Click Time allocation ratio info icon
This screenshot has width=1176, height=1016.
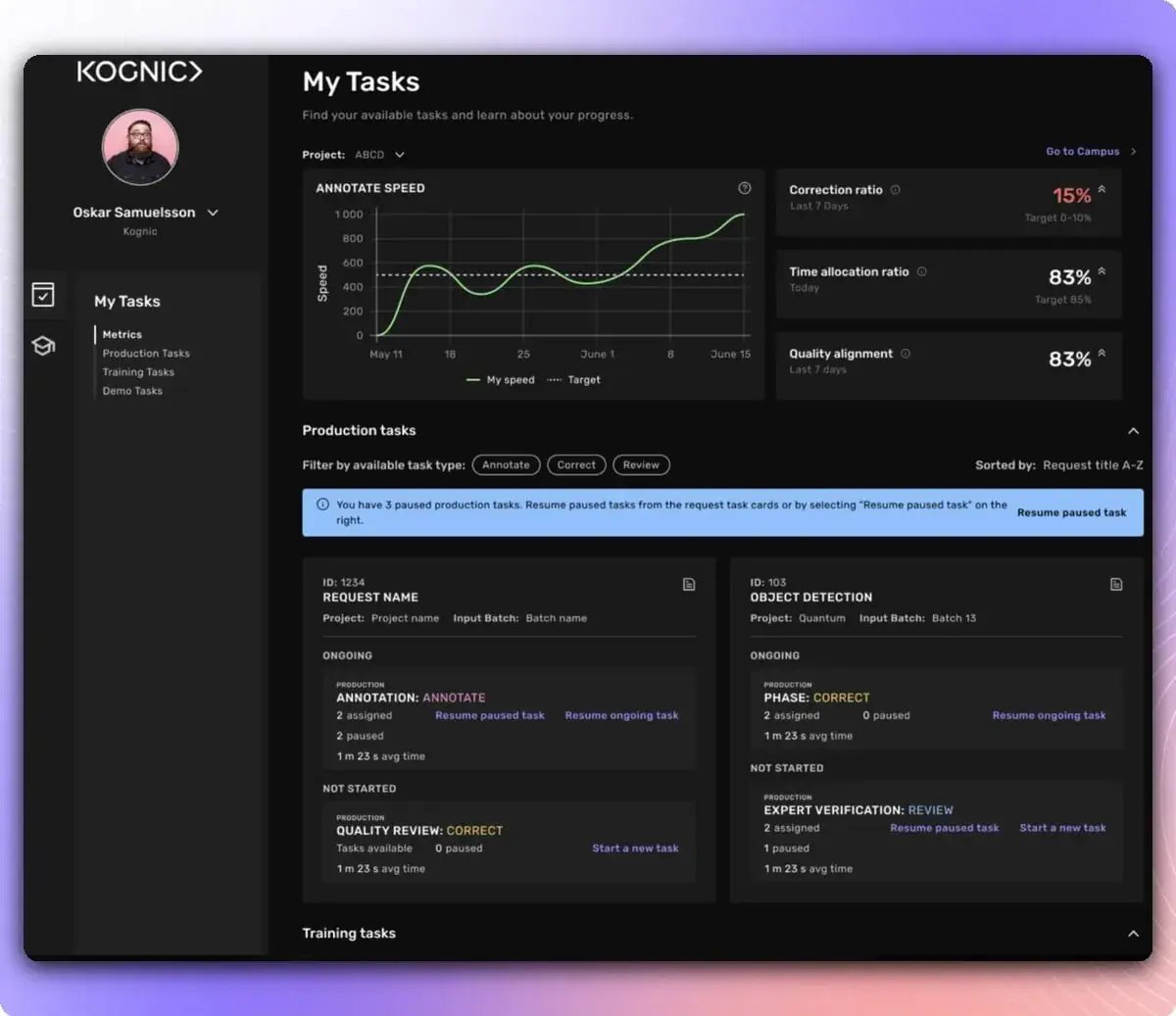921,272
